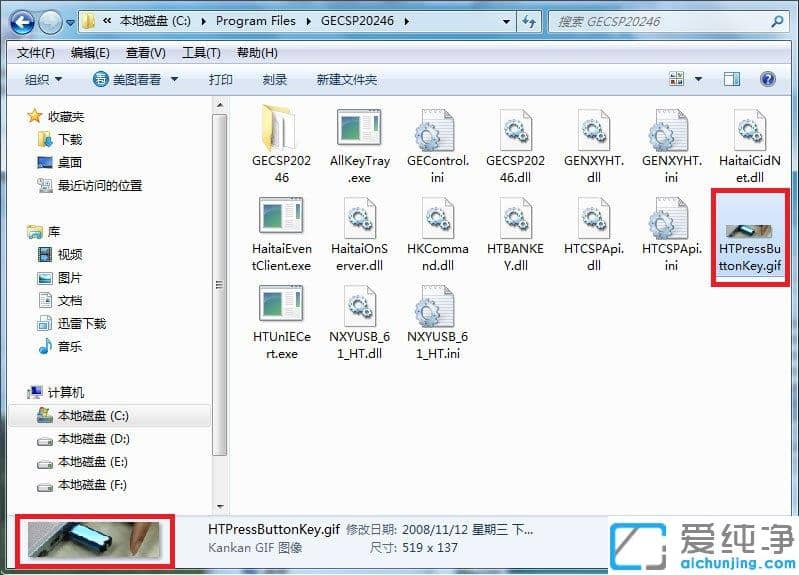Open the 美图看看 dropdown arrow

[x=174, y=80]
